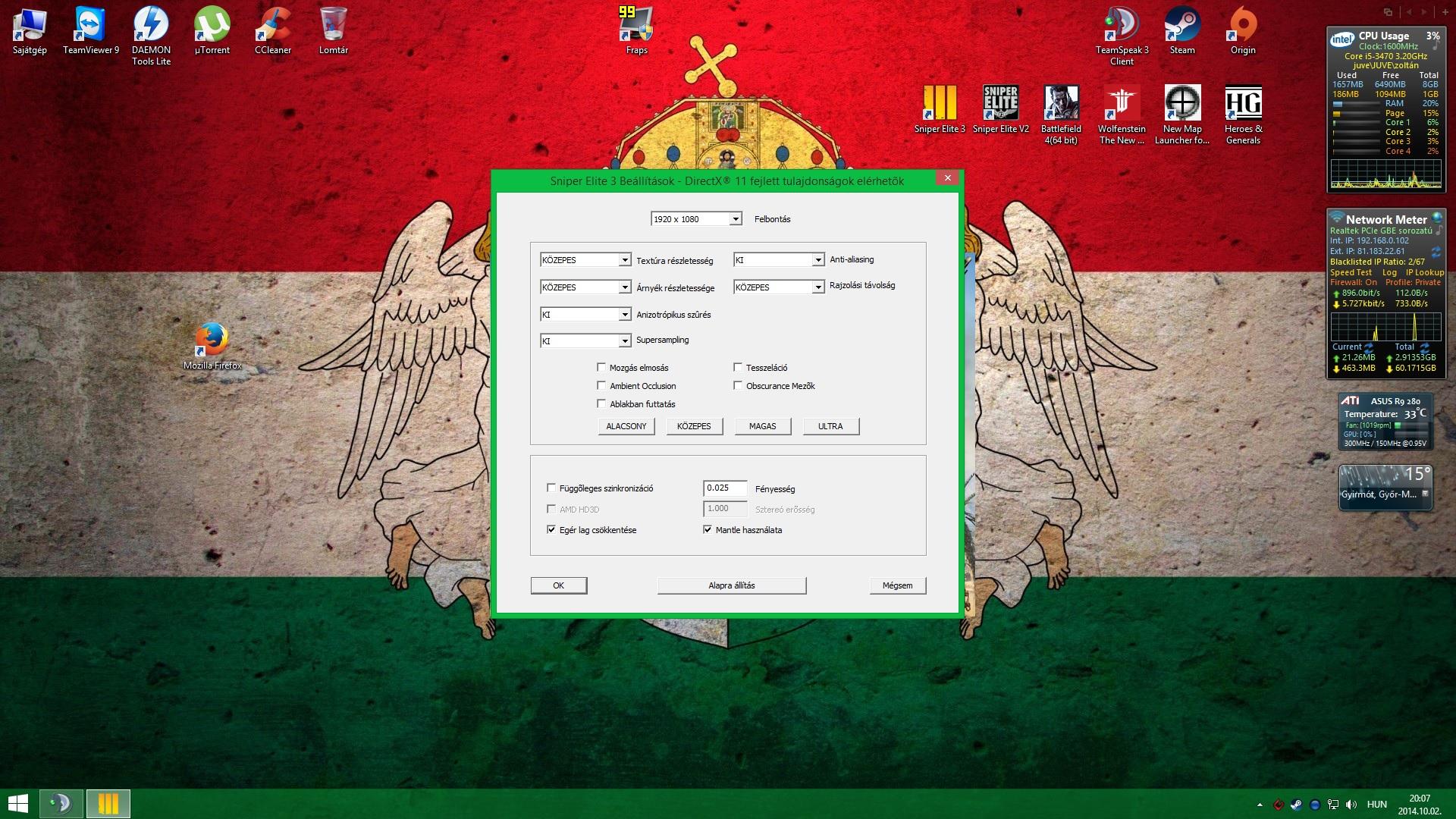Open the µTorrent desktop icon

coord(212,31)
